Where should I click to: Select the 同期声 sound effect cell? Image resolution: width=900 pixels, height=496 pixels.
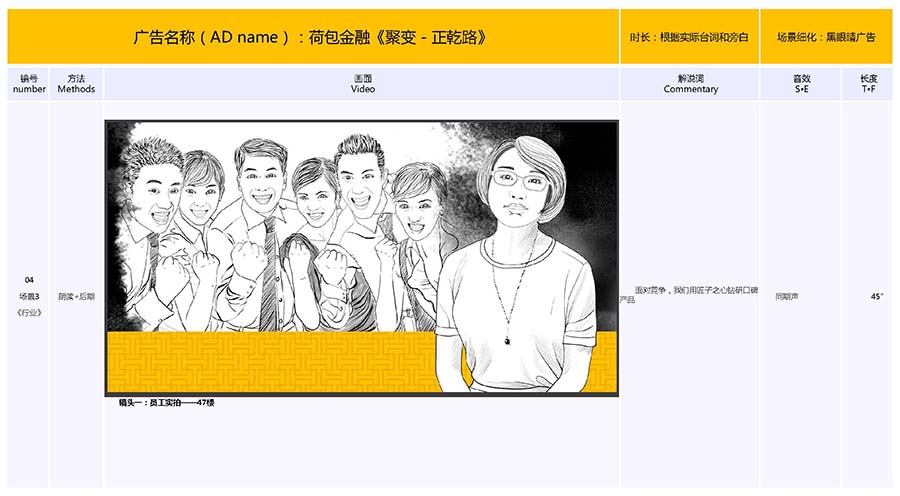(x=787, y=296)
